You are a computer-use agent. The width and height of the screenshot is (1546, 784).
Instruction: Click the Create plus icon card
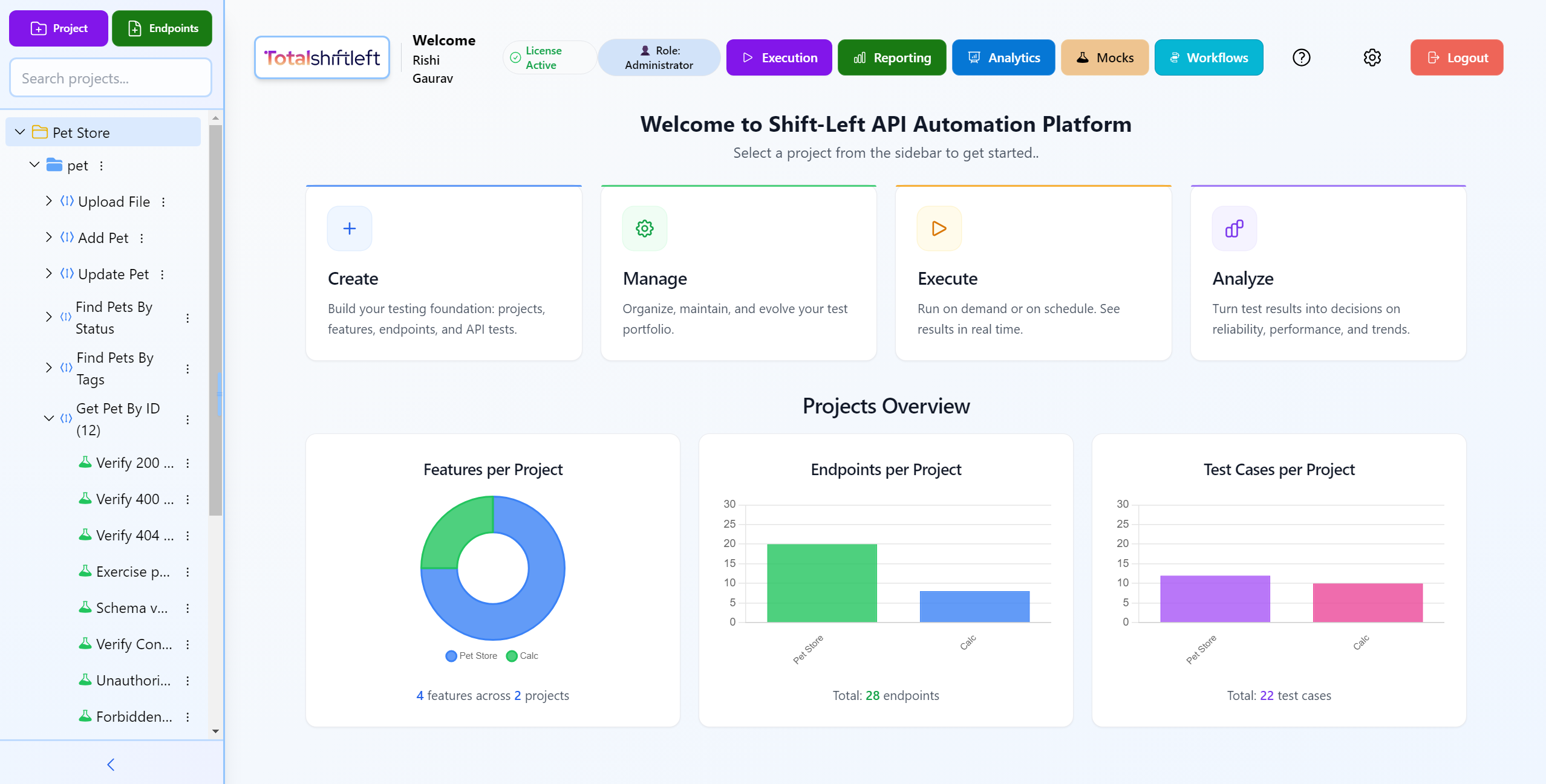pos(349,228)
